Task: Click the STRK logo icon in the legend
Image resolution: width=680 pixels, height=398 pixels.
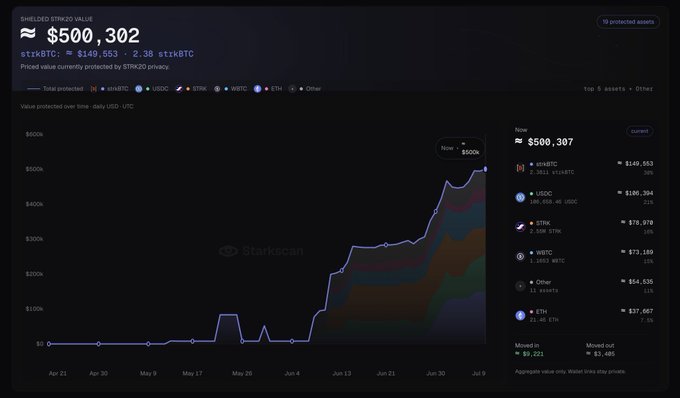Action: (179, 89)
